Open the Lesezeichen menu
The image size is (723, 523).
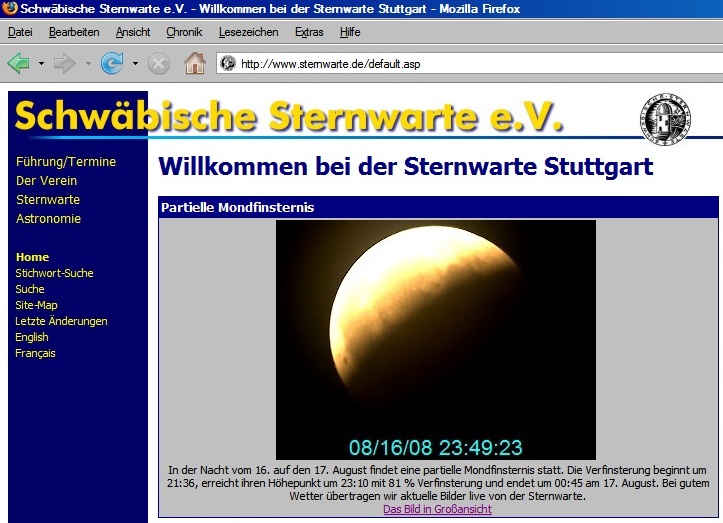[x=249, y=32]
